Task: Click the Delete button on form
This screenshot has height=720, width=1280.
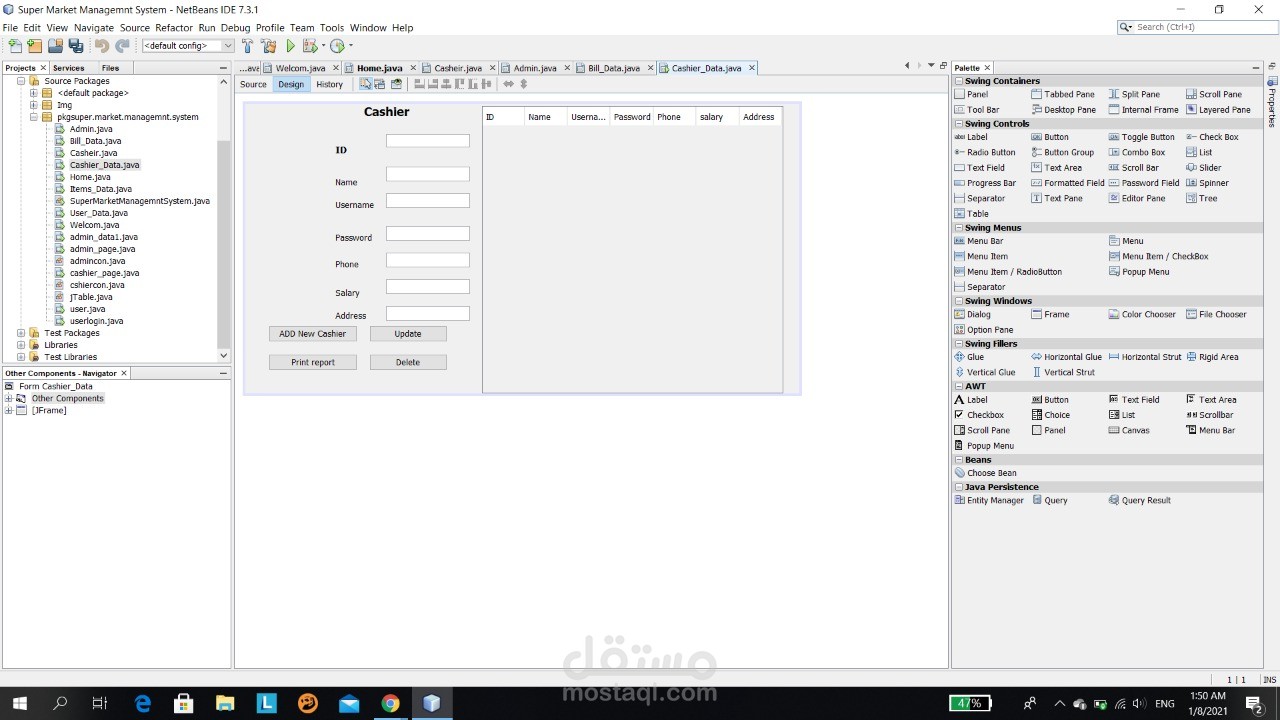Action: (408, 362)
